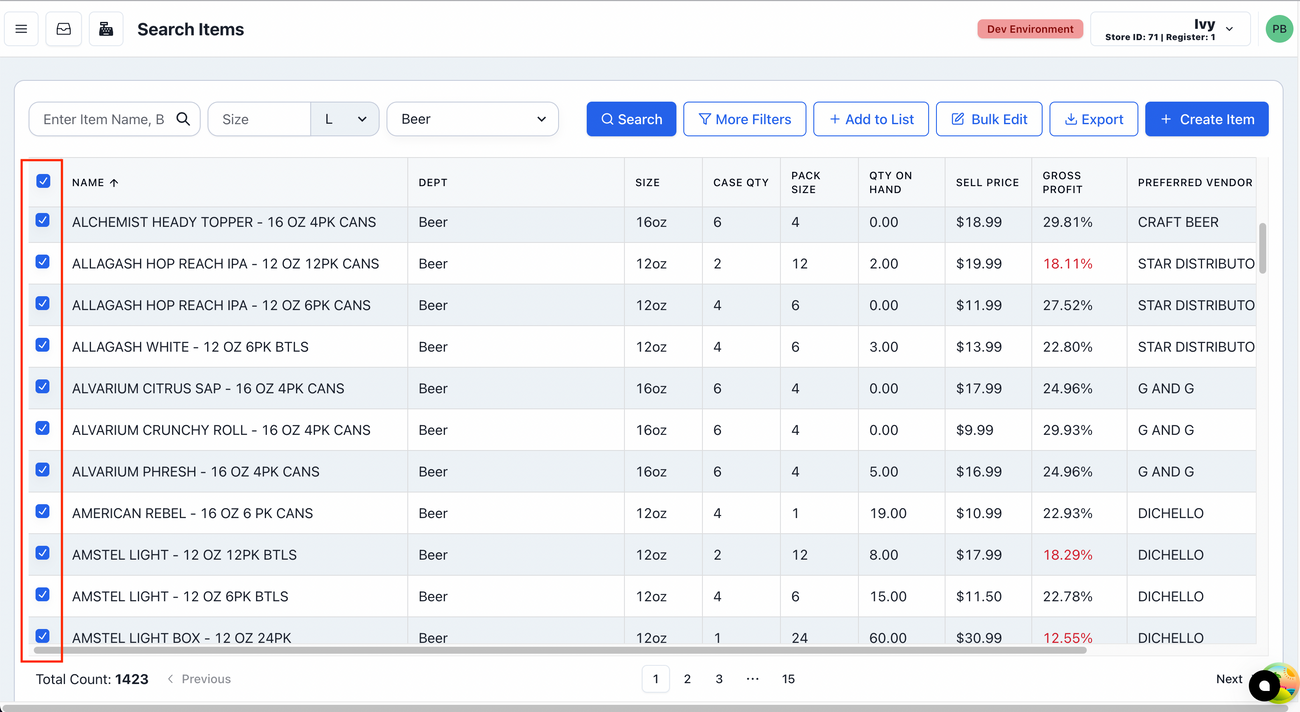
Task: Open the inbox mail icon
Action: pos(64,29)
